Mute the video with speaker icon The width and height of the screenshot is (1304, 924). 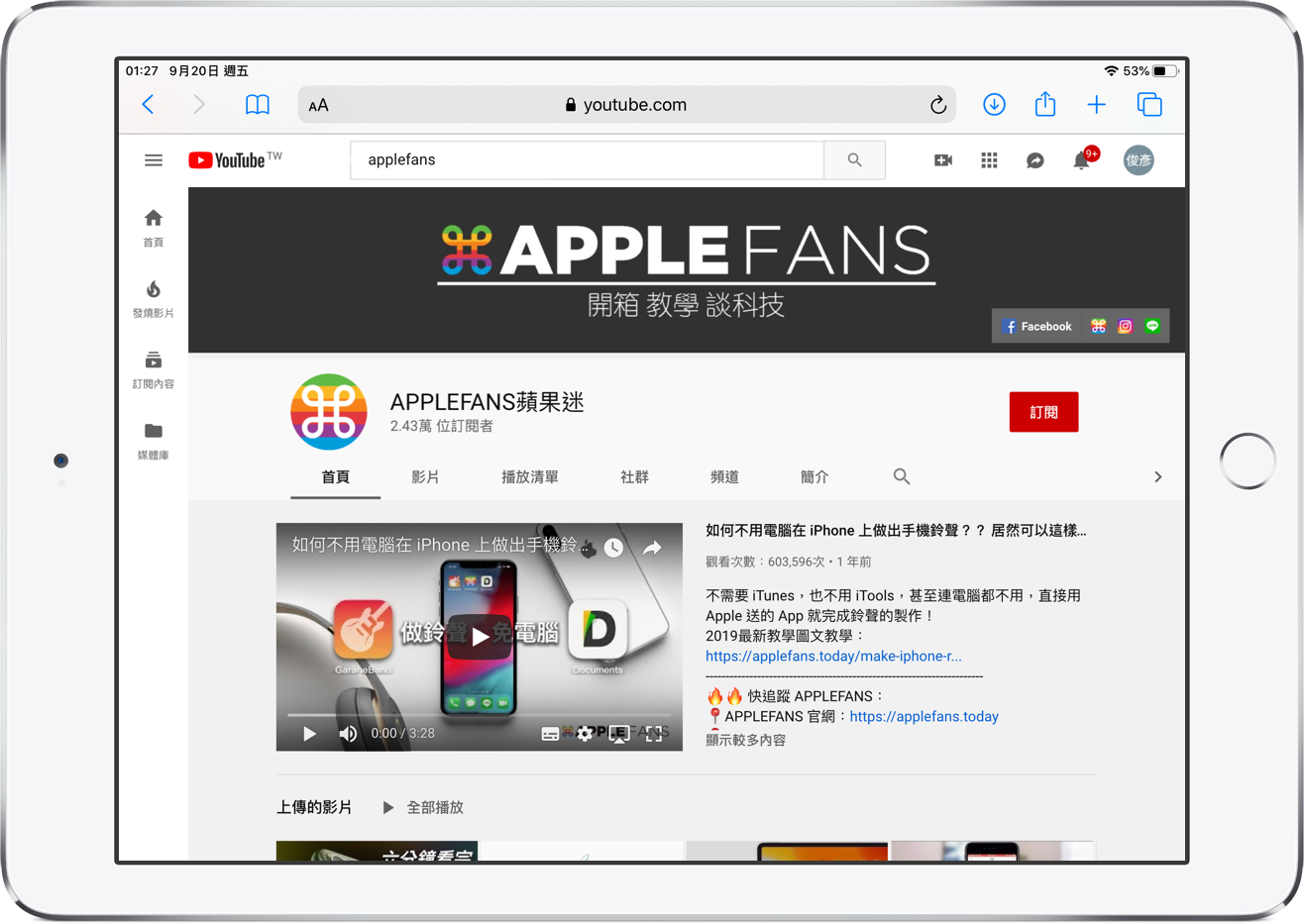pyautogui.click(x=348, y=734)
